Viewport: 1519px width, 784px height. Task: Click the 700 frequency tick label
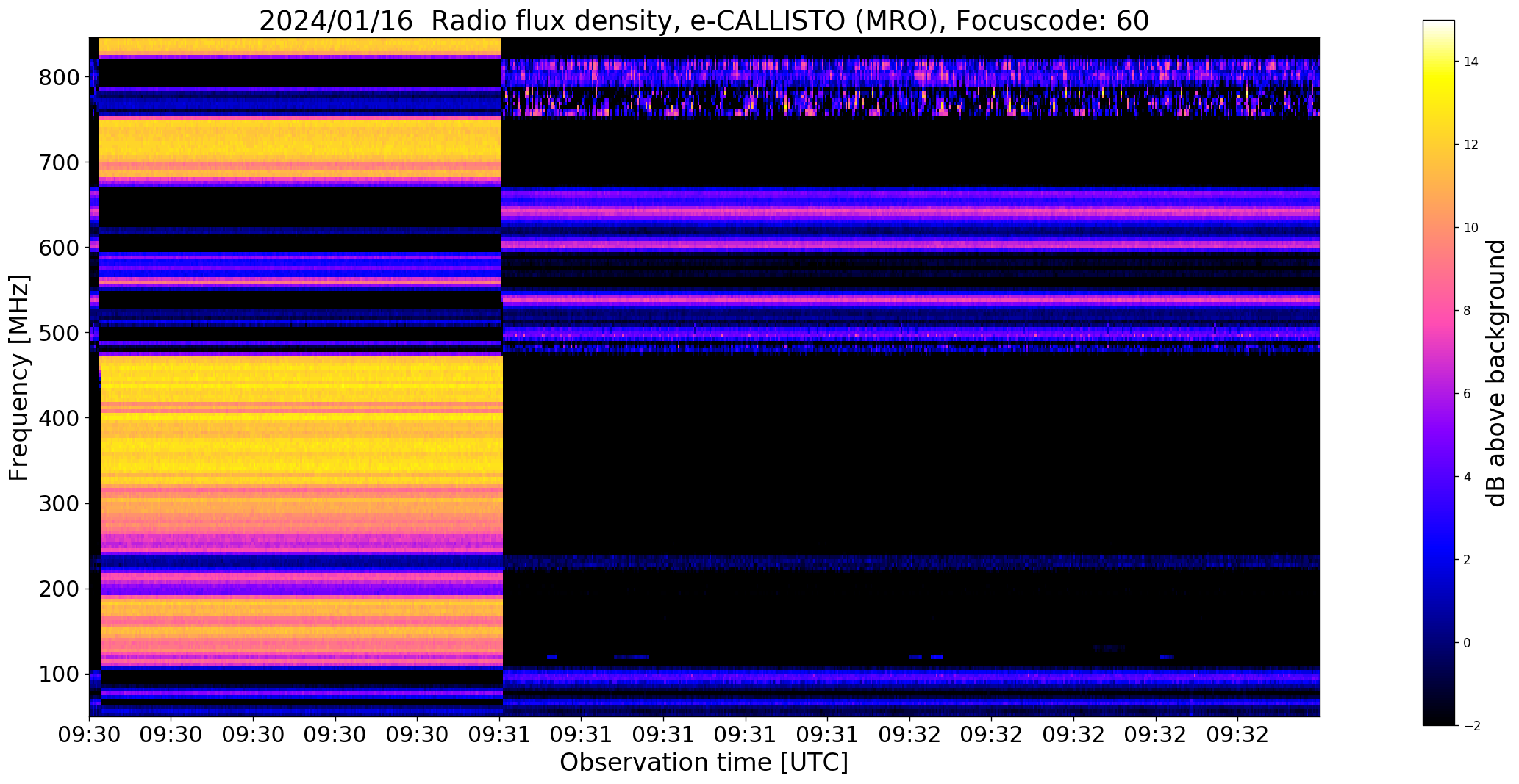point(60,162)
